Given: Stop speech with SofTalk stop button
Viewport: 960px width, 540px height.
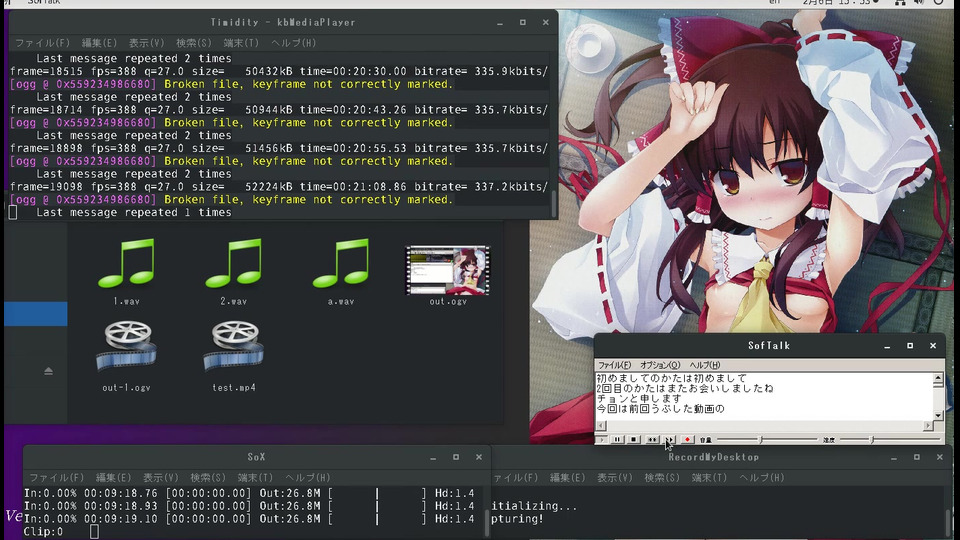Looking at the screenshot, I should point(634,440).
